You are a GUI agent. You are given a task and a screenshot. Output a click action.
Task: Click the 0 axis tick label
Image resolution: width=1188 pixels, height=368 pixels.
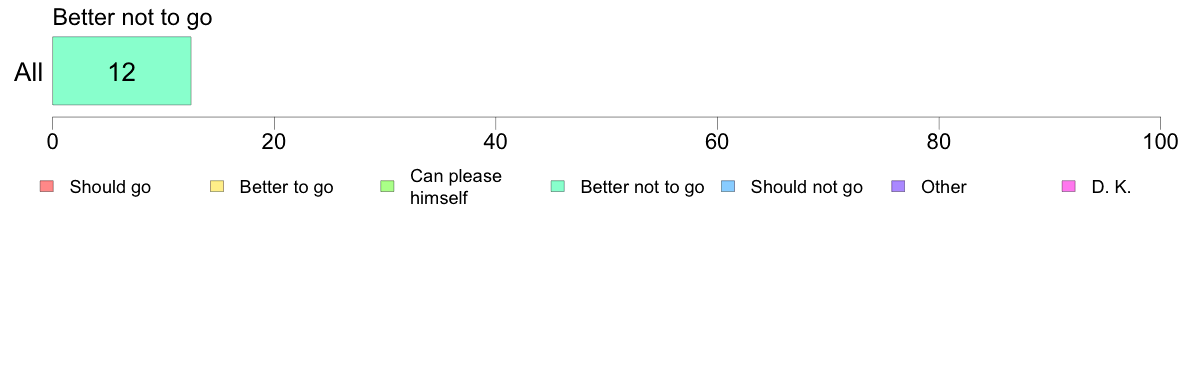click(52, 142)
